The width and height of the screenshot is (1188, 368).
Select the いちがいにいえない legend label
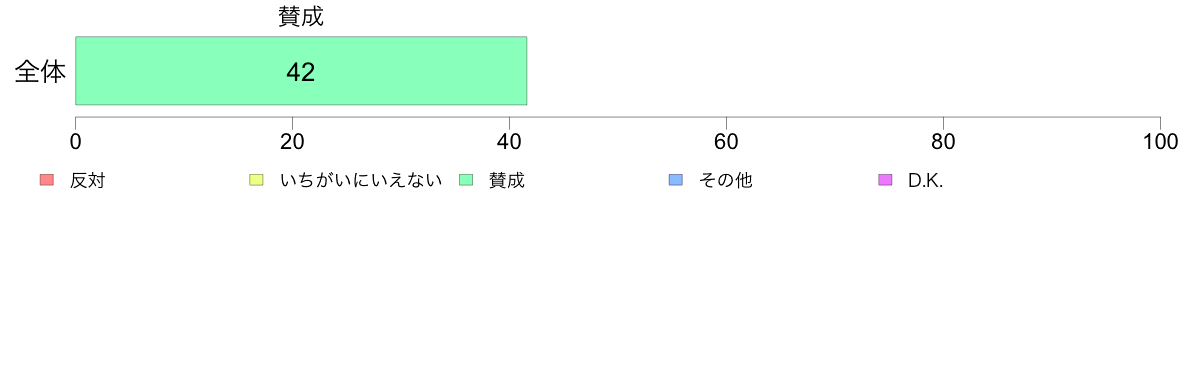[x=361, y=181]
